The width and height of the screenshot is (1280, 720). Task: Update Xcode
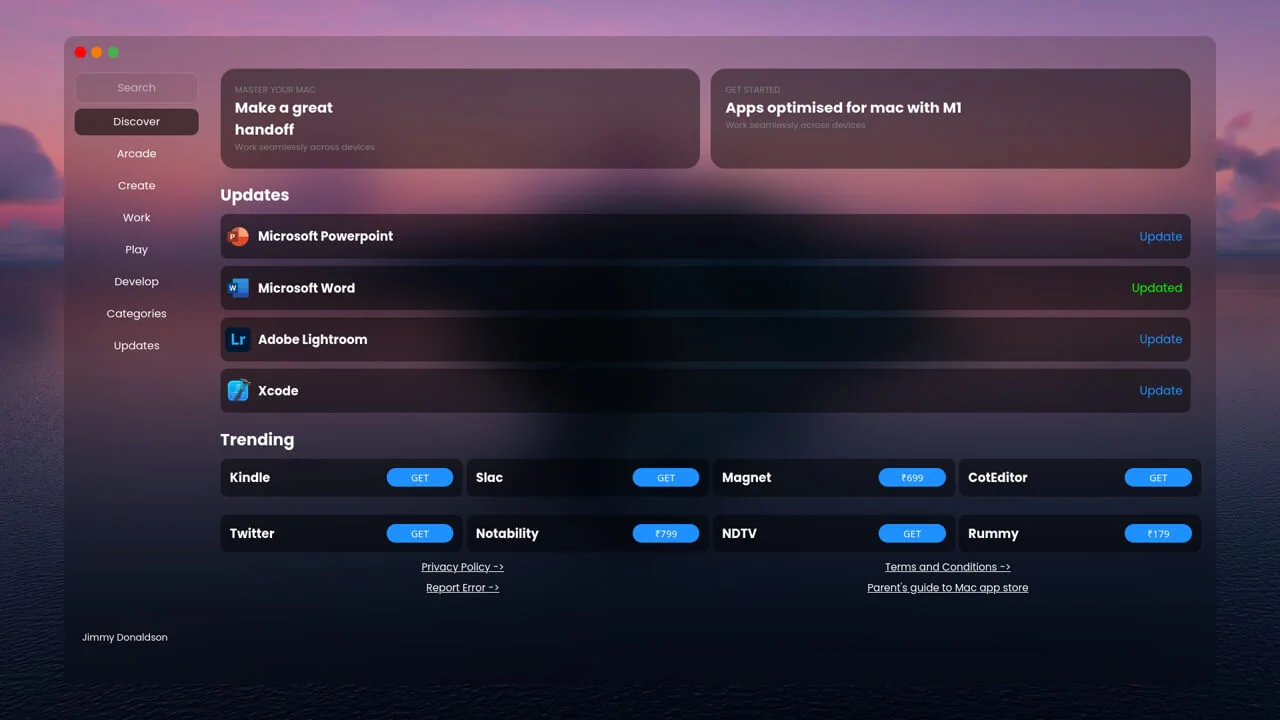pyautogui.click(x=1160, y=391)
